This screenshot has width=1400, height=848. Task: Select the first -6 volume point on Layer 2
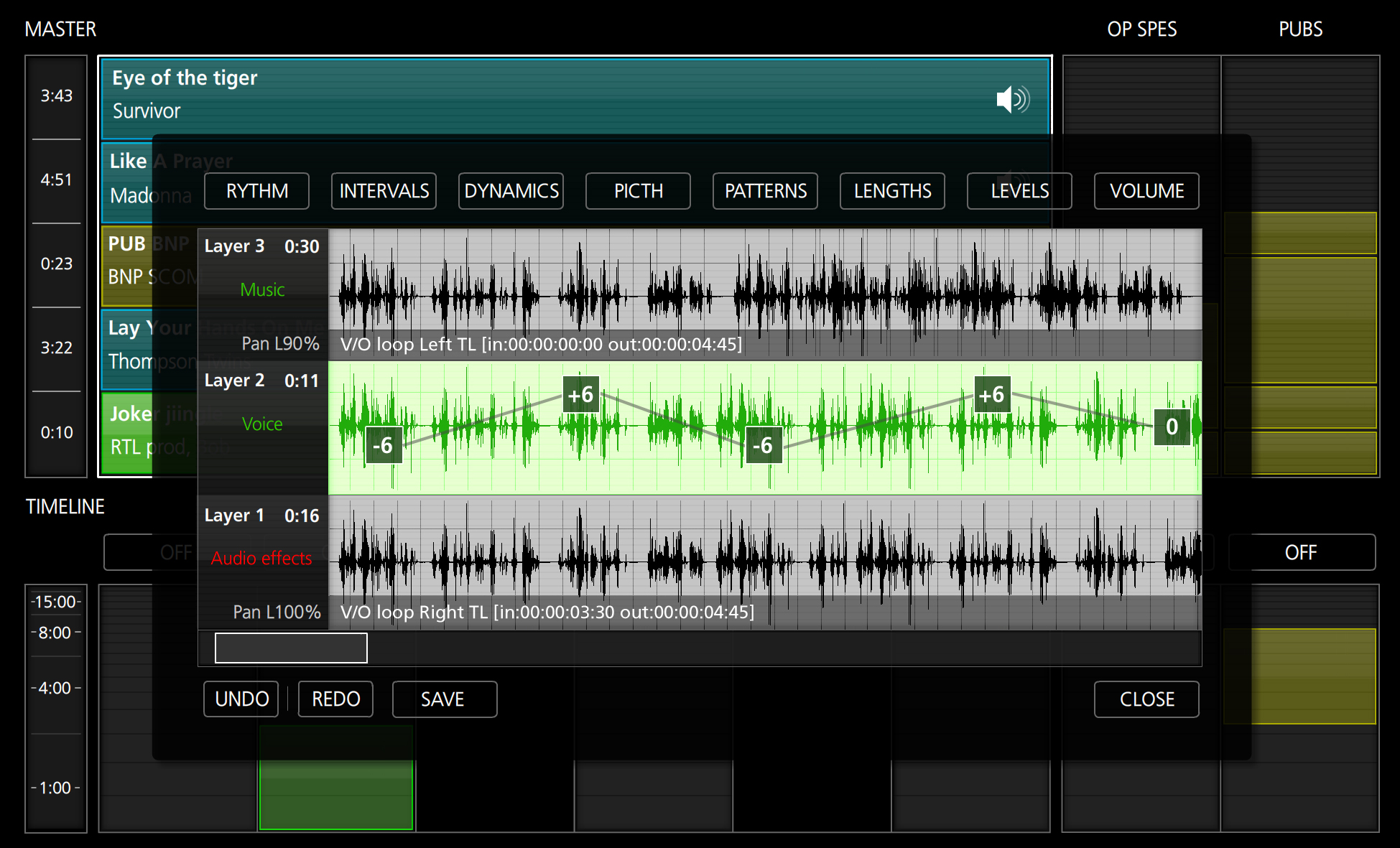(x=383, y=445)
